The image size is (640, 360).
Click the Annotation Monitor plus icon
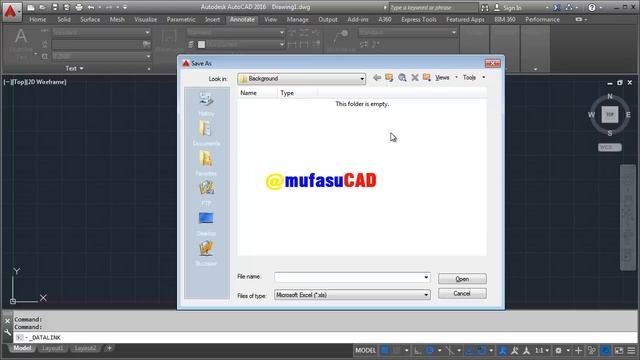578,350
